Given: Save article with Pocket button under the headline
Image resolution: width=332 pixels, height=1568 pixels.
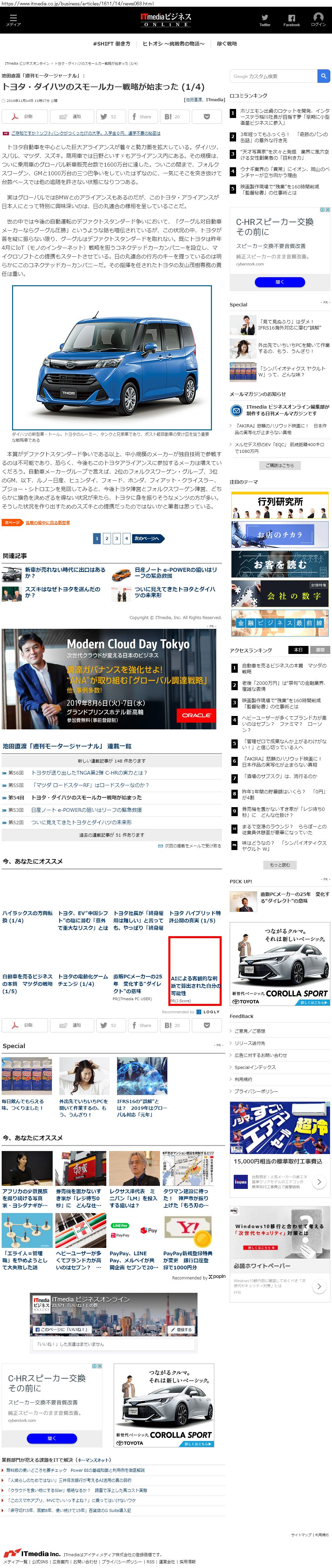Looking at the screenshot, I should 207,116.
